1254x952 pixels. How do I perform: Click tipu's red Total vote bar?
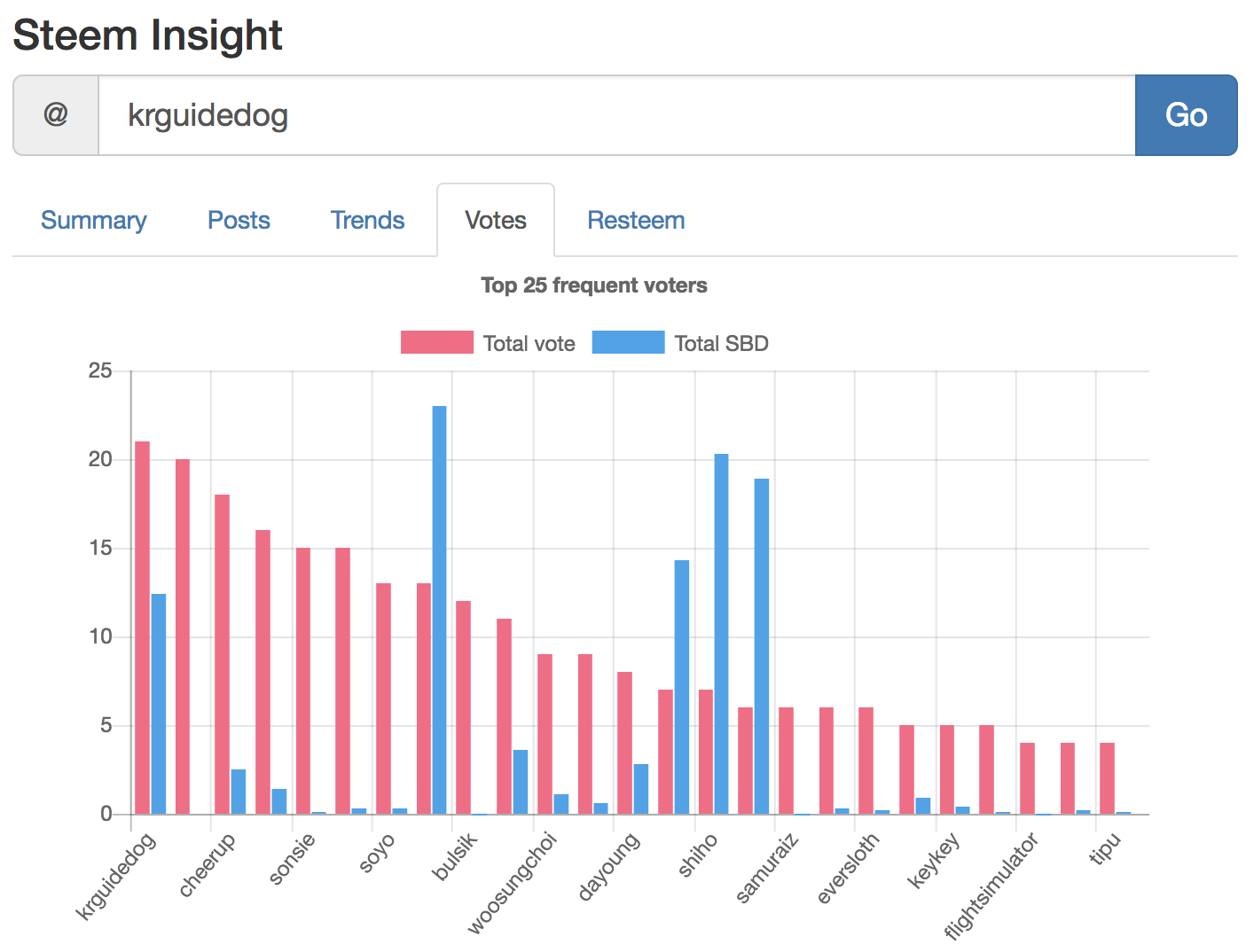tap(1107, 778)
